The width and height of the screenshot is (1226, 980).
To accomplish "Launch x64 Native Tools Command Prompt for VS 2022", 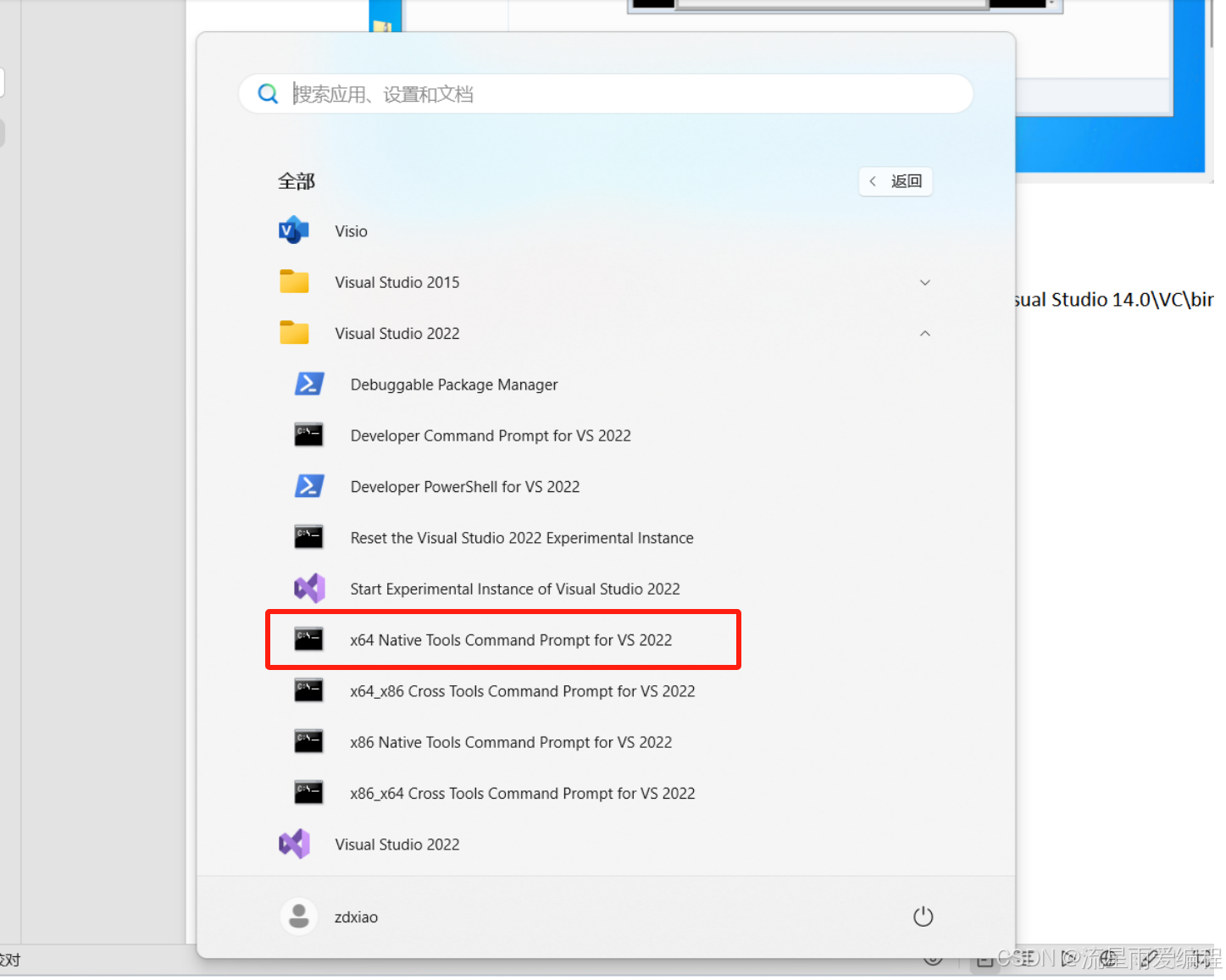I will pyautogui.click(x=511, y=639).
